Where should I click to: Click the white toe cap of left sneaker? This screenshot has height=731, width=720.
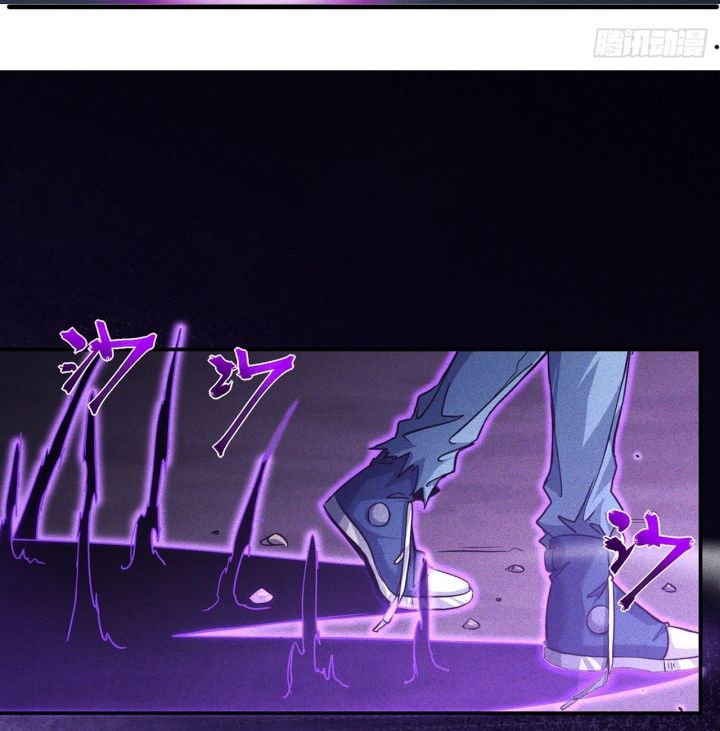(449, 588)
